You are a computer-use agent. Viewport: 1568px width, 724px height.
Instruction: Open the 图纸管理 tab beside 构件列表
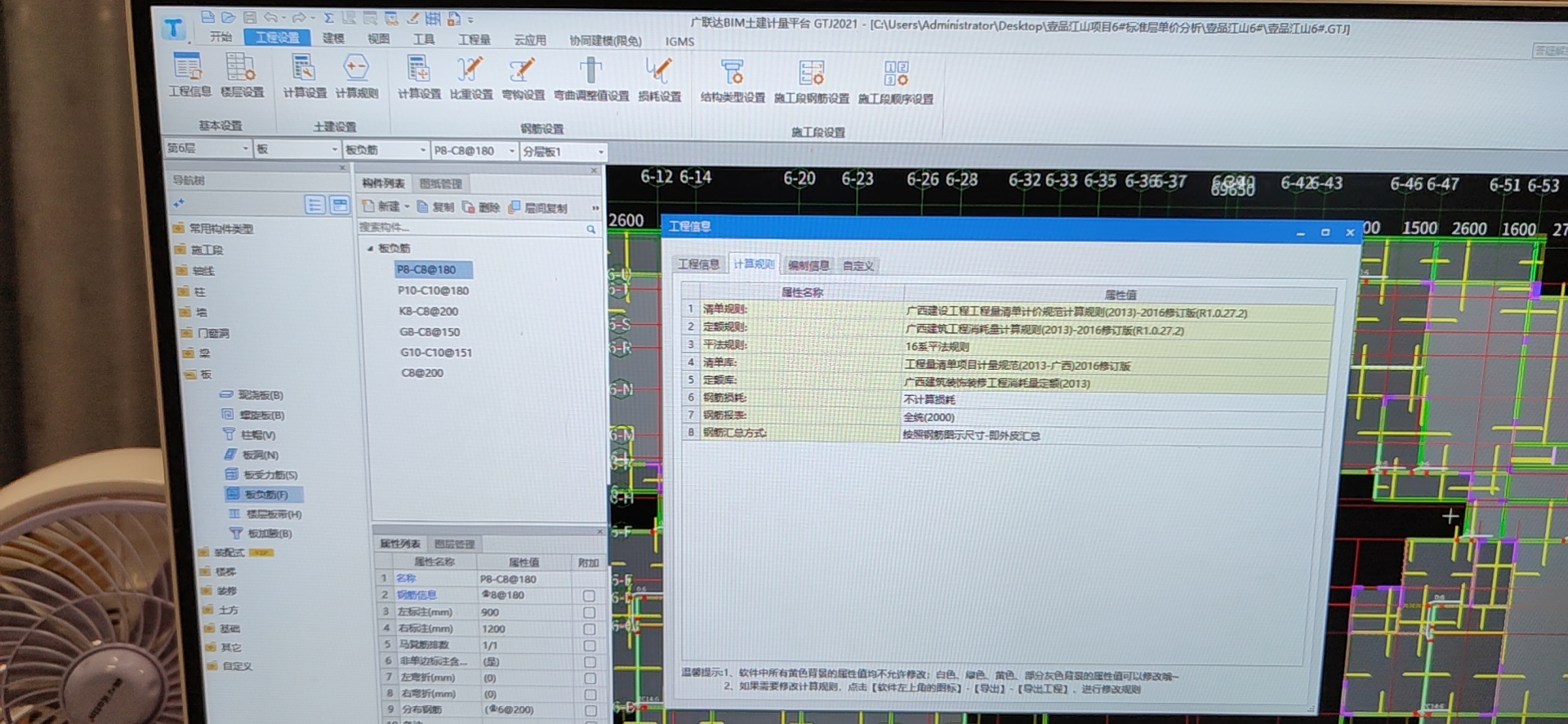point(441,184)
